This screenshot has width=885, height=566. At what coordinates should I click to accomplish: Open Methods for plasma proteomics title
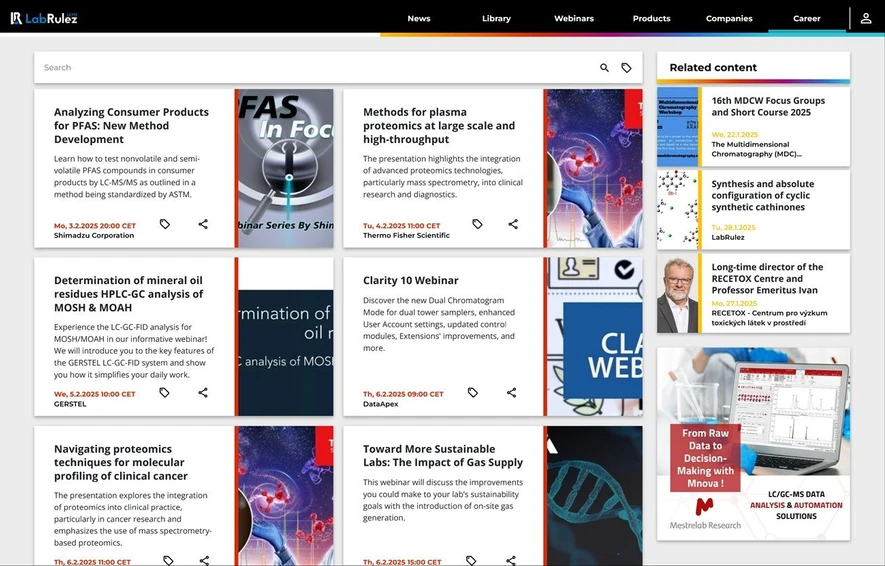(x=439, y=125)
